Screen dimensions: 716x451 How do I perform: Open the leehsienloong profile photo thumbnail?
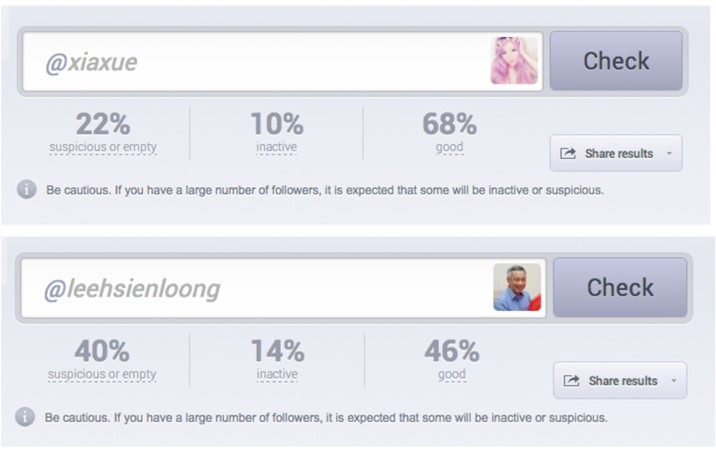(517, 287)
